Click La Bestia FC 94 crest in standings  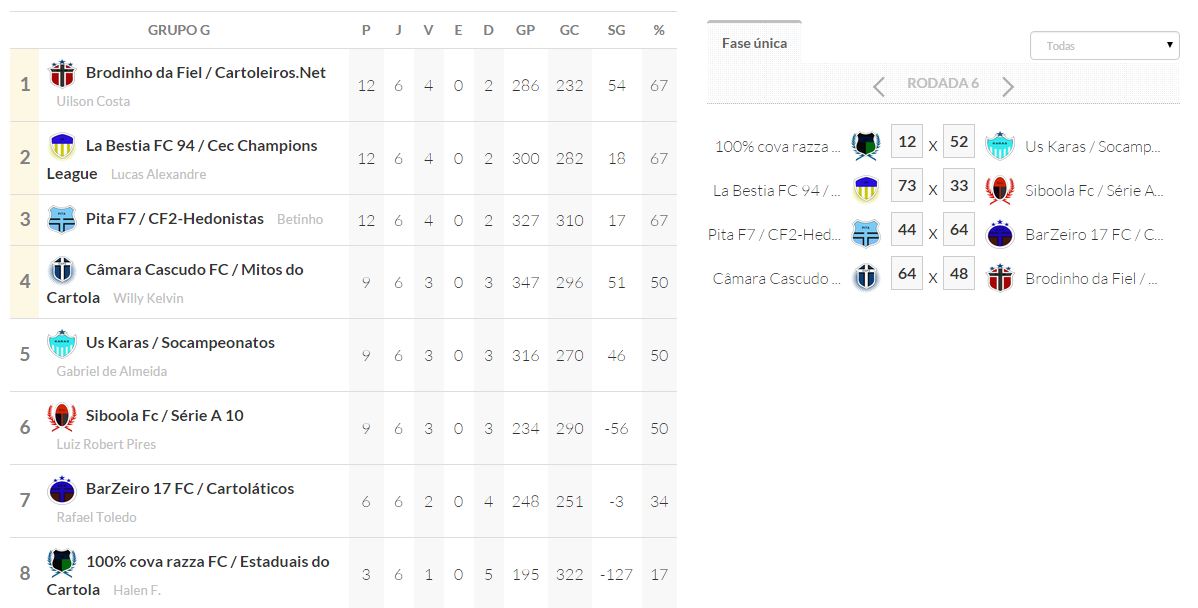[62, 147]
